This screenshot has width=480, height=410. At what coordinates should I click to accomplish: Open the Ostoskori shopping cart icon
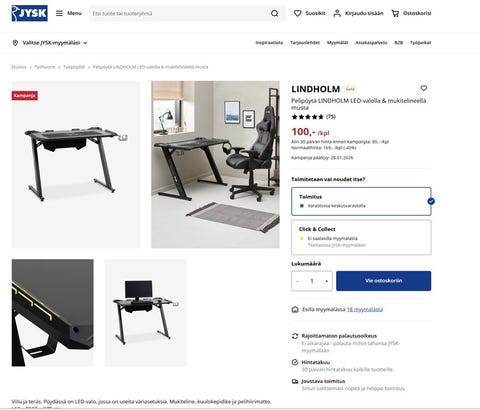pos(395,13)
